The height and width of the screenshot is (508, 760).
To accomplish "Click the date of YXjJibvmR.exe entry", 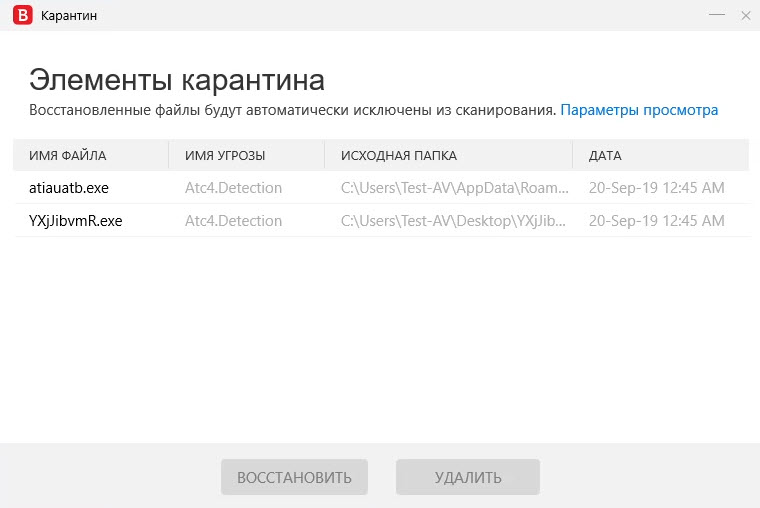I will tap(656, 221).
